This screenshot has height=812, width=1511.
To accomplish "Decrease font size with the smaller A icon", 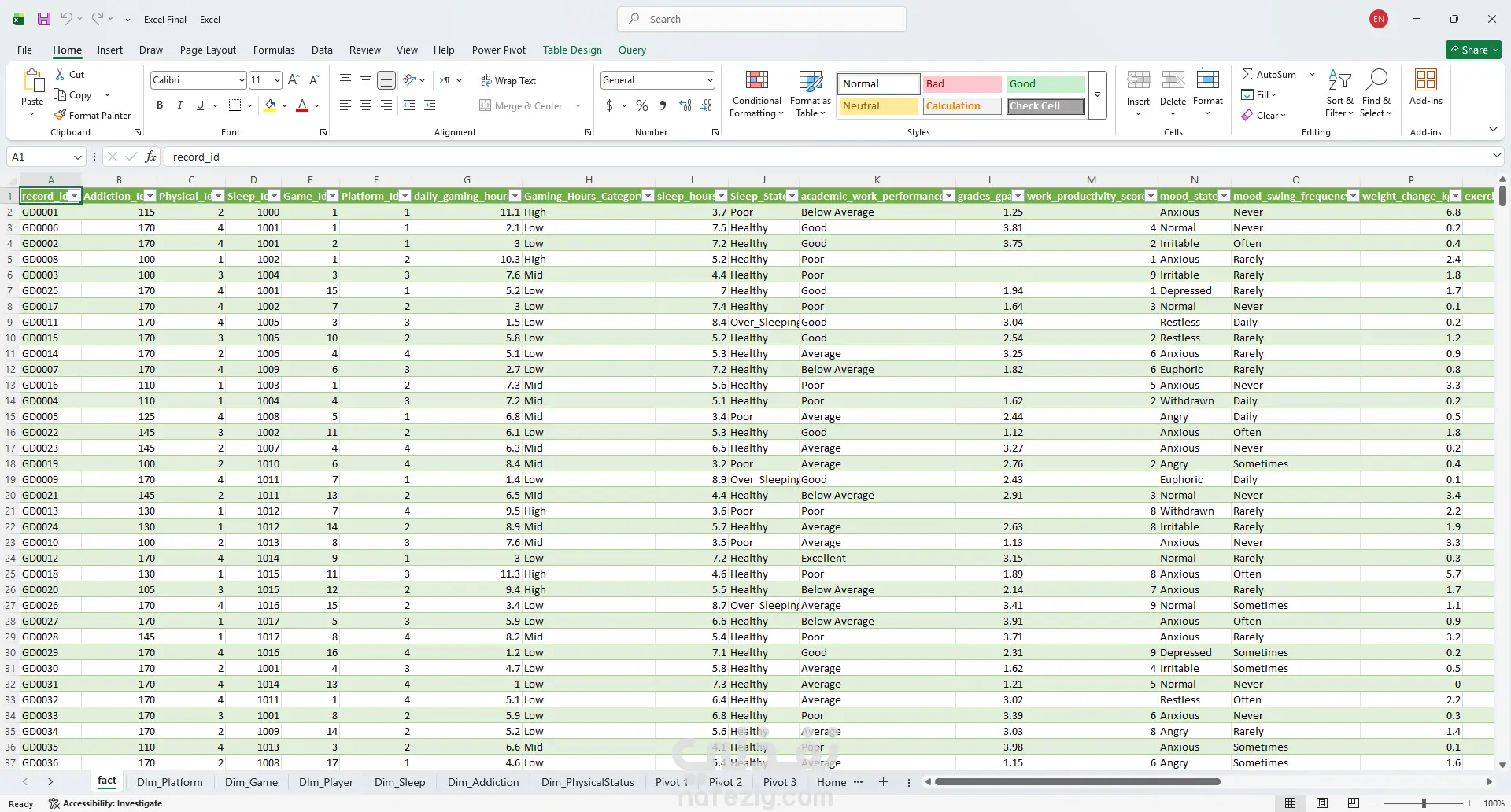I will coord(314,79).
